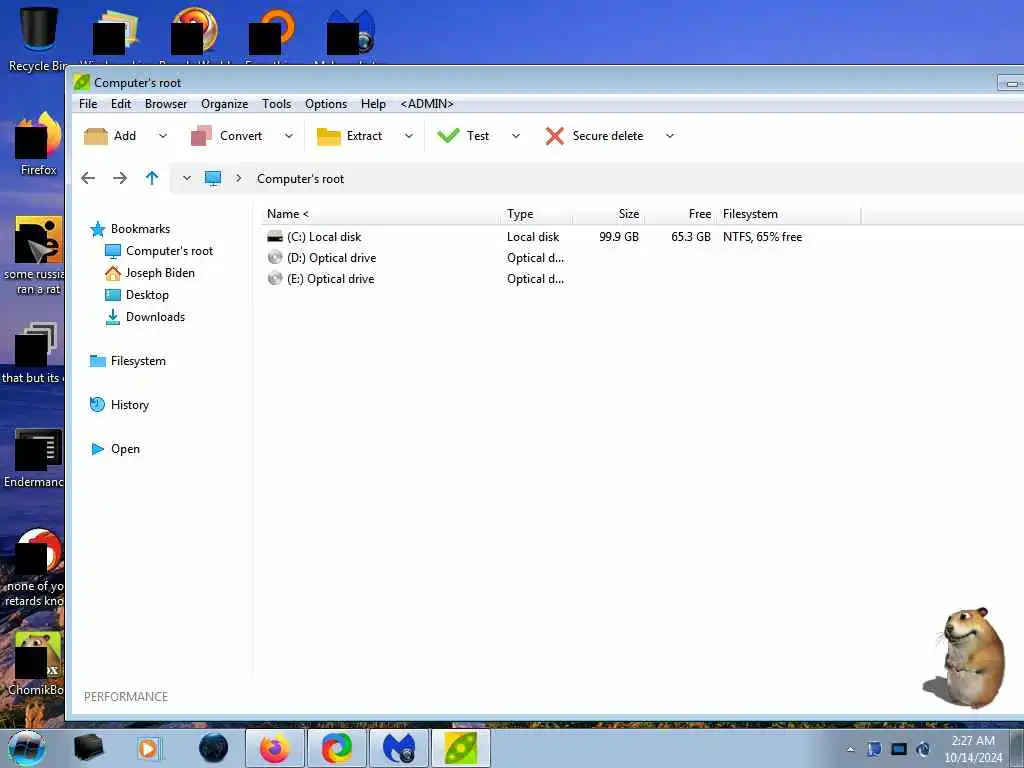
Task: Open Firefox from the taskbar
Action: pos(275,748)
